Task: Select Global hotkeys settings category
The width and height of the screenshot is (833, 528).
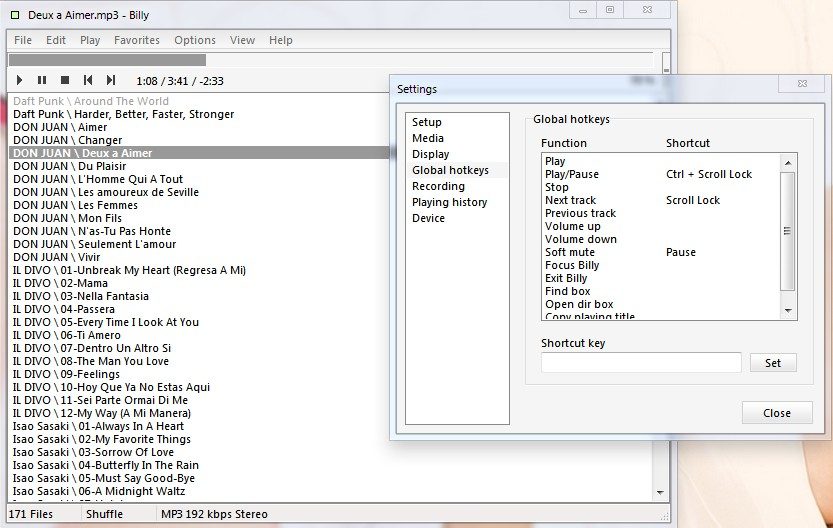Action: [450, 170]
